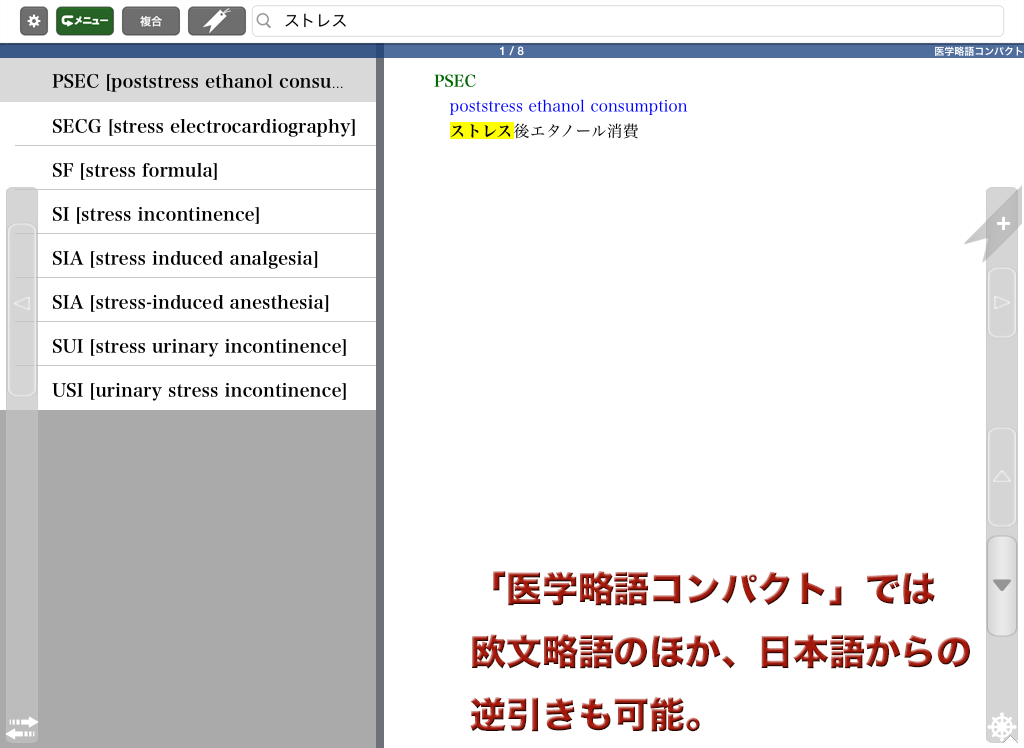Open settings via the gear icon
This screenshot has height=748, width=1024.
click(x=34, y=21)
